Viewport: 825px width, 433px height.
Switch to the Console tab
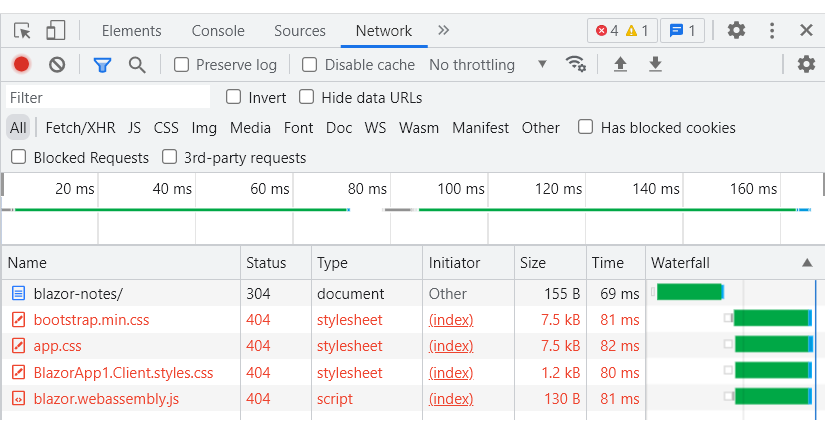pyautogui.click(x=218, y=31)
